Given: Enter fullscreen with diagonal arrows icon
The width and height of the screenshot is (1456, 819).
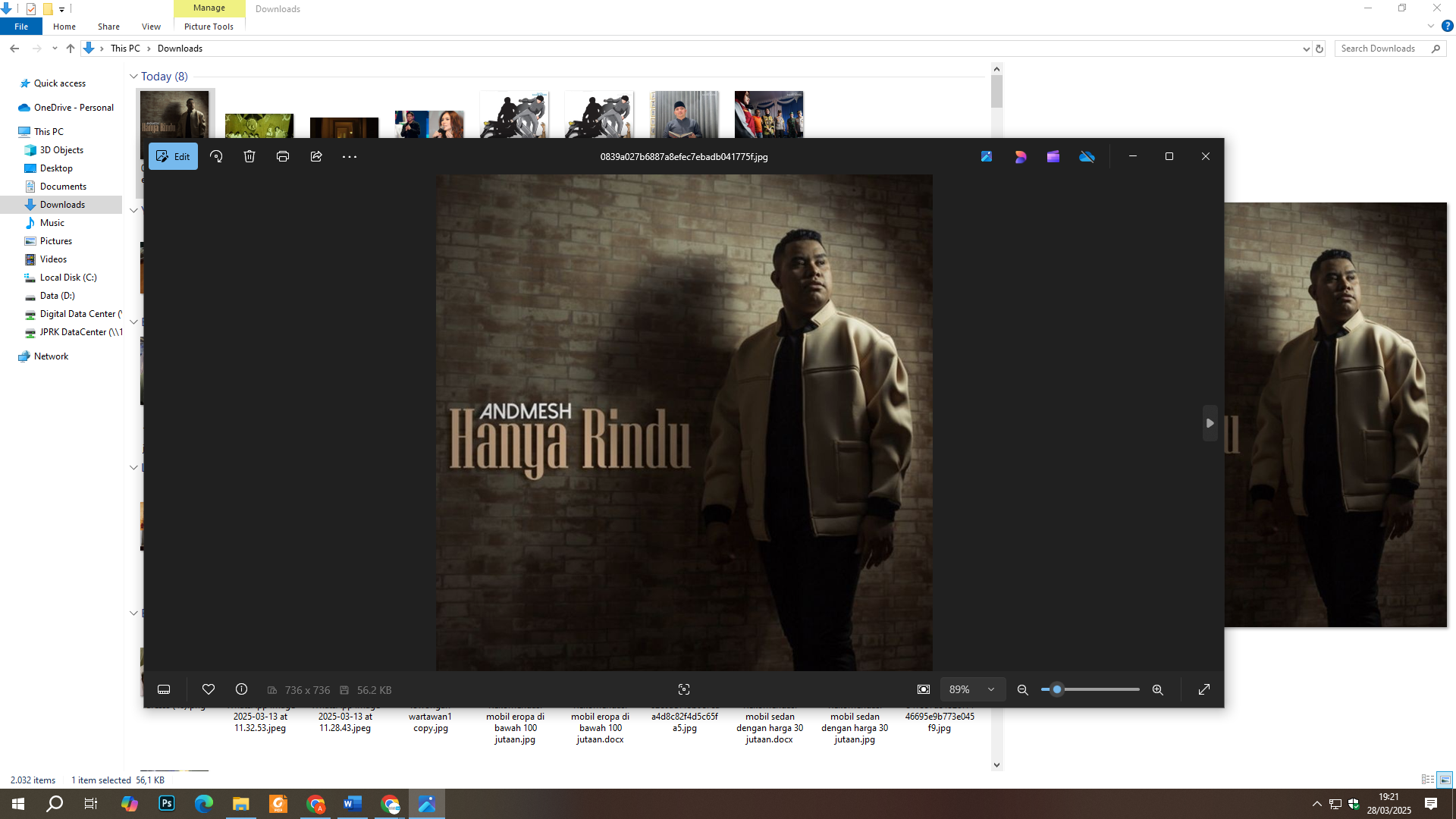Looking at the screenshot, I should point(1204,689).
